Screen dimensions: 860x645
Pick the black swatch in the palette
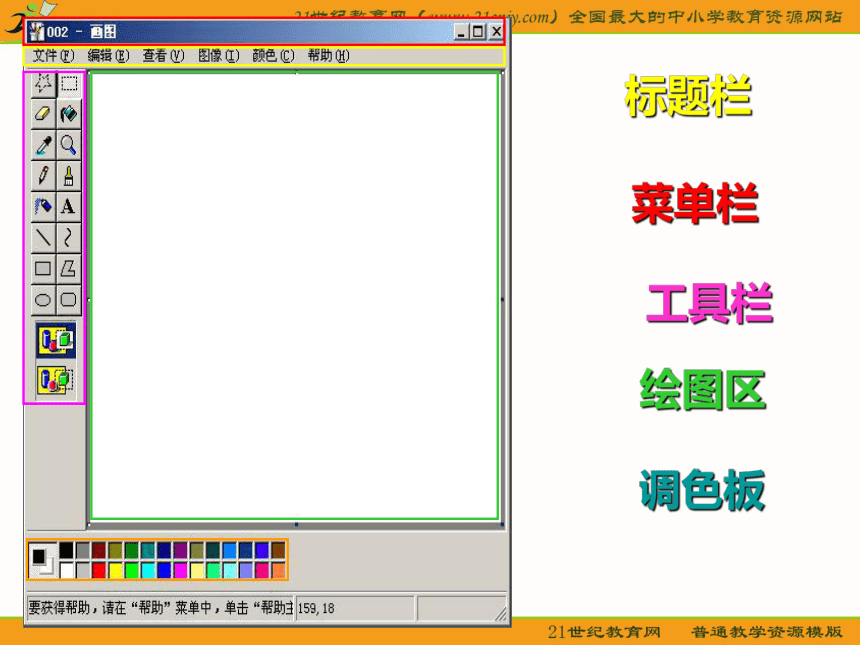click(66, 550)
